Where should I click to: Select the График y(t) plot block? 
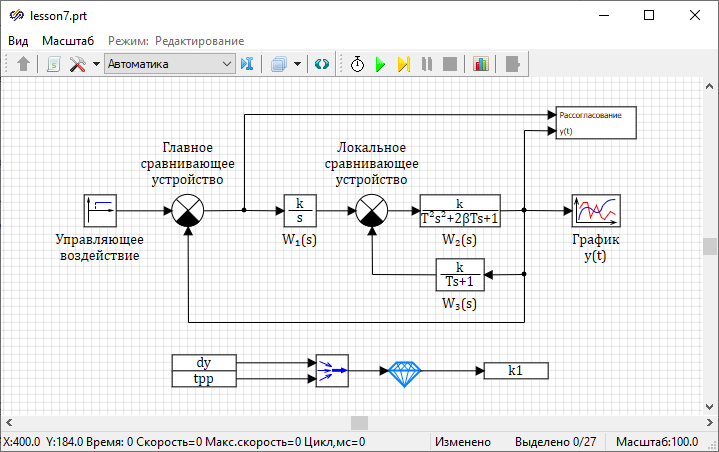[596, 211]
